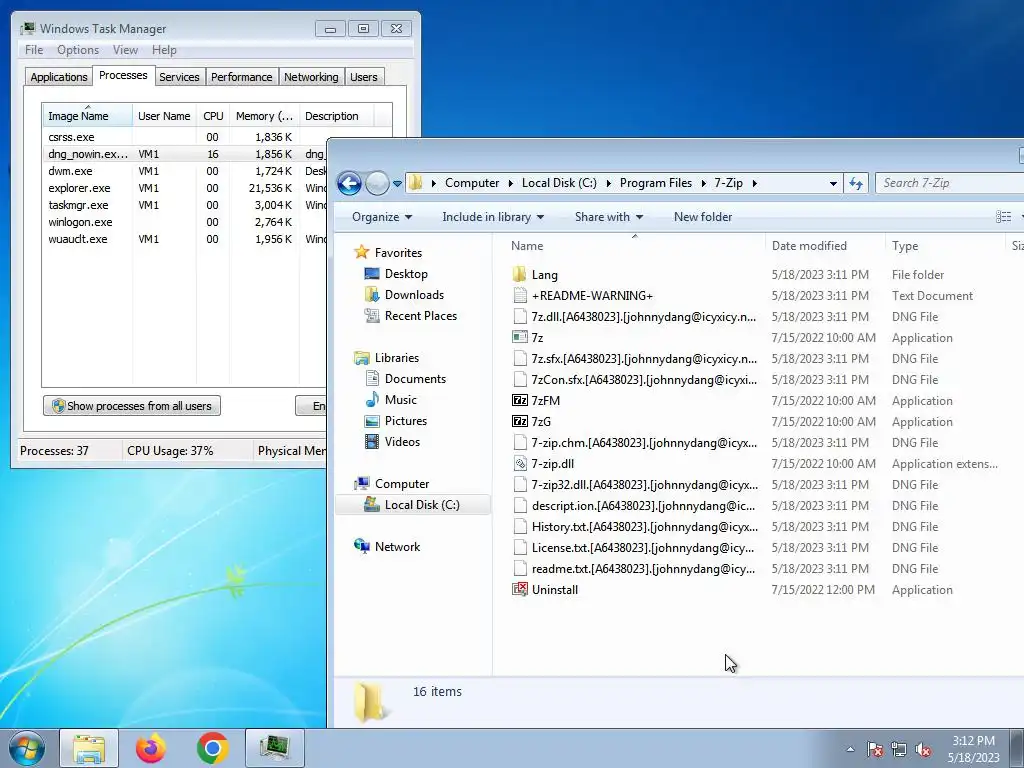Image resolution: width=1024 pixels, height=768 pixels.
Task: Select taskmgr.exe process row
Action: pos(186,205)
